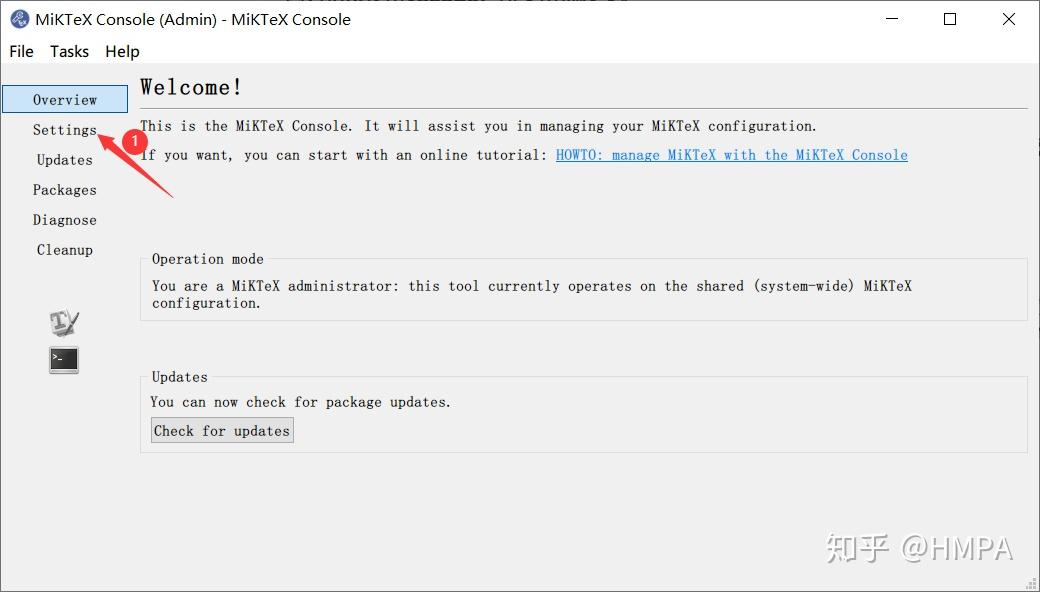The height and width of the screenshot is (592, 1040).
Task: Click the Welcome! heading text
Action: click(x=191, y=87)
